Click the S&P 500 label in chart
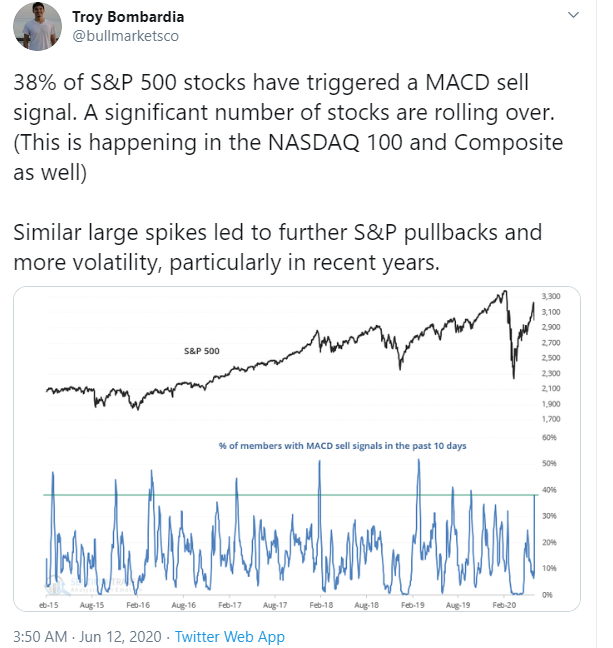 point(202,351)
